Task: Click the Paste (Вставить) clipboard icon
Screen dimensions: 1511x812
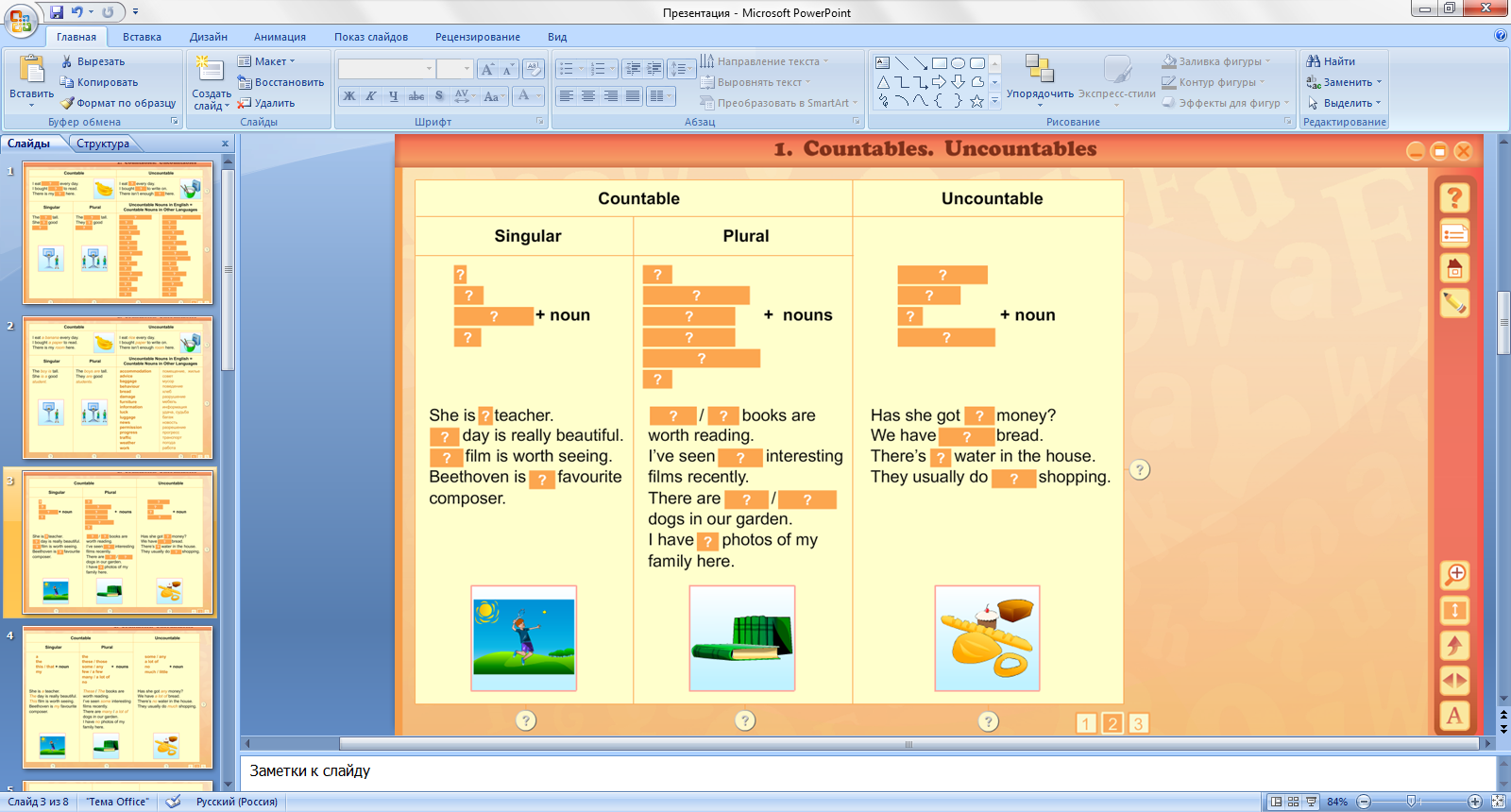Action: [x=31, y=71]
